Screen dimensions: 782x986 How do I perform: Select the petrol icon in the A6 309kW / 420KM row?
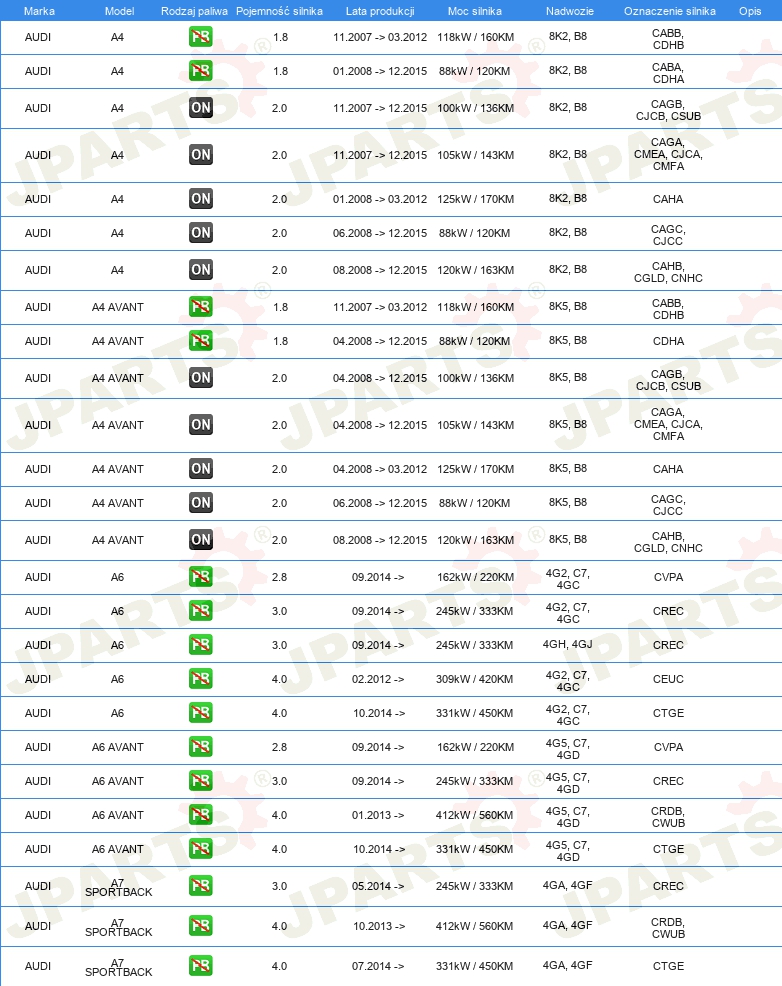201,679
